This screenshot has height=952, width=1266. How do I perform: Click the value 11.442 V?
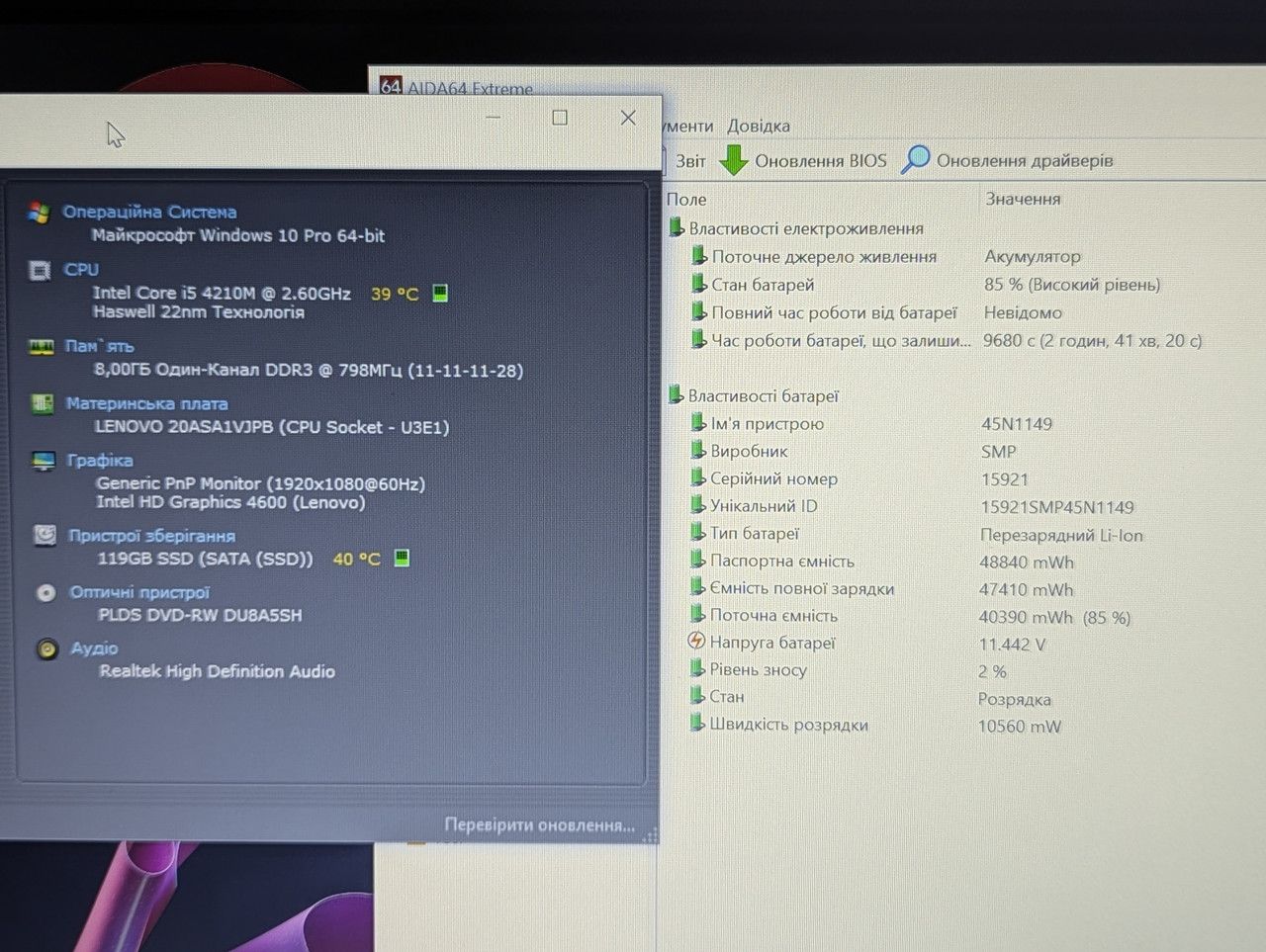(1012, 645)
